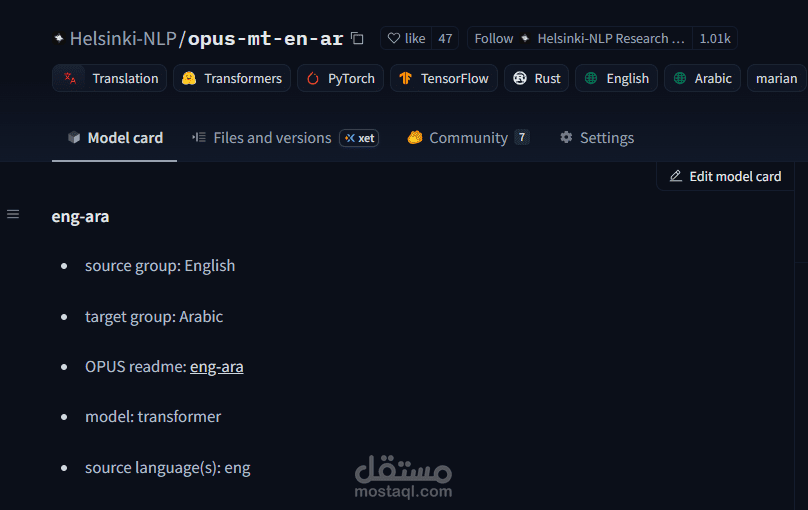Click the avatar next to Follow
The image size is (808, 510).
point(525,38)
